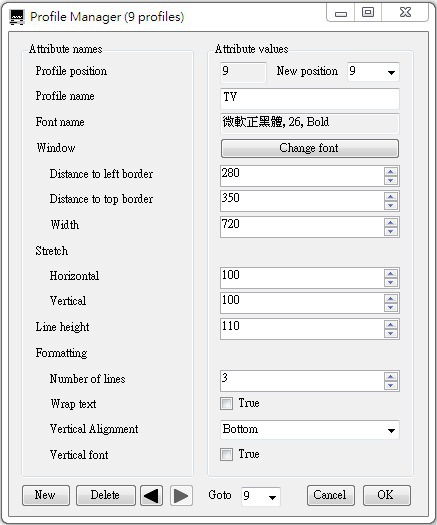Screen dimensions: 437x525
Task: Decrease Horizontal stretch value
Action: (391, 282)
